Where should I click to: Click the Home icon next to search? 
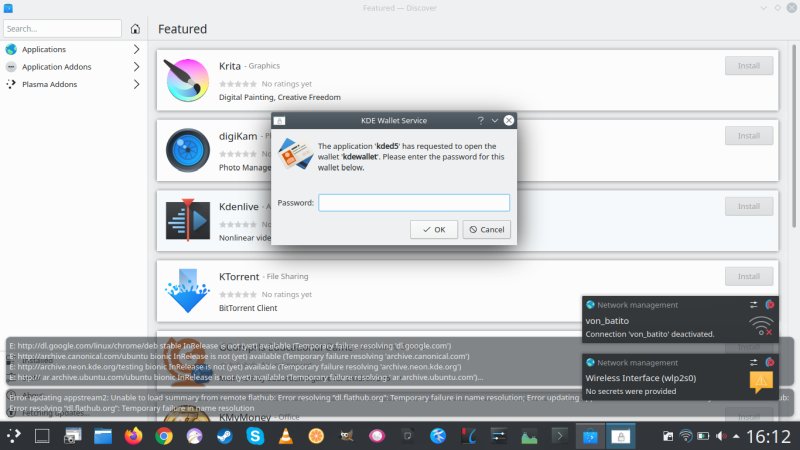coord(135,29)
